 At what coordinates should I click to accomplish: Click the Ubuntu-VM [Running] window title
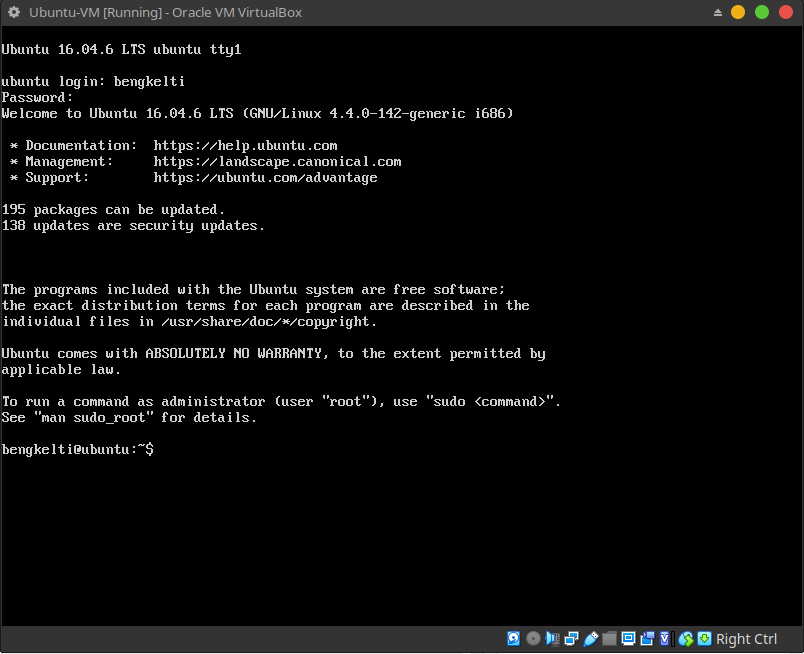point(166,12)
